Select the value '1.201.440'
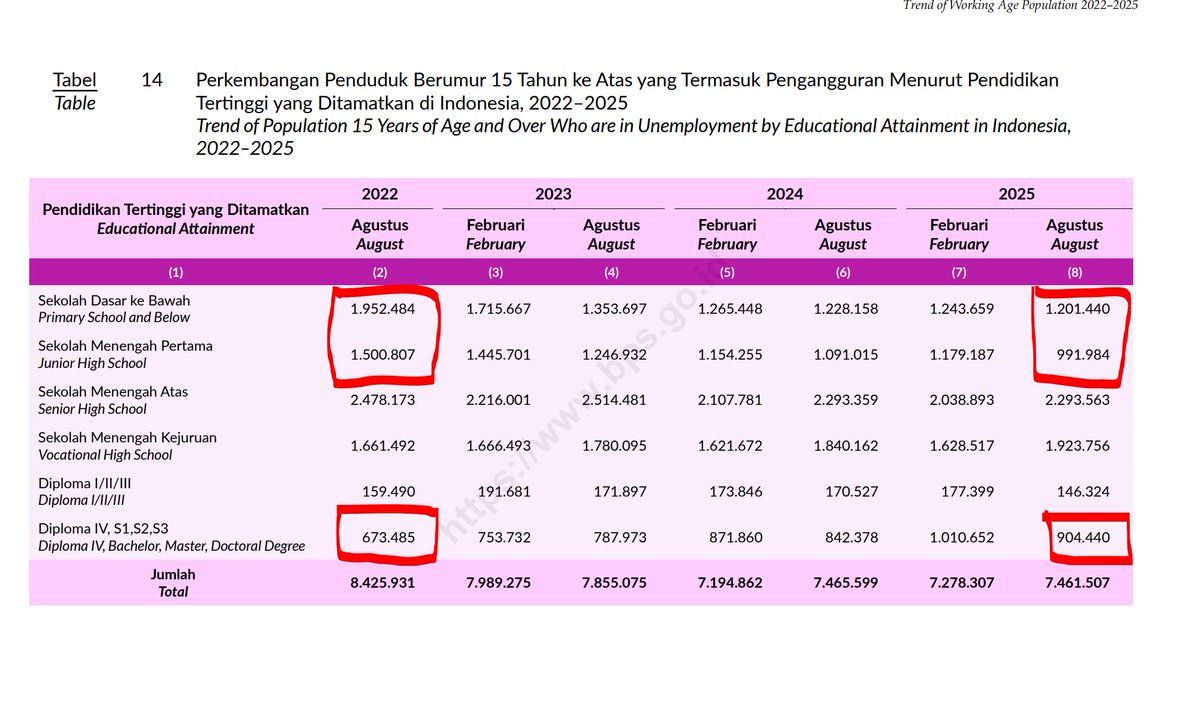The height and width of the screenshot is (702, 1200). pos(1078,309)
